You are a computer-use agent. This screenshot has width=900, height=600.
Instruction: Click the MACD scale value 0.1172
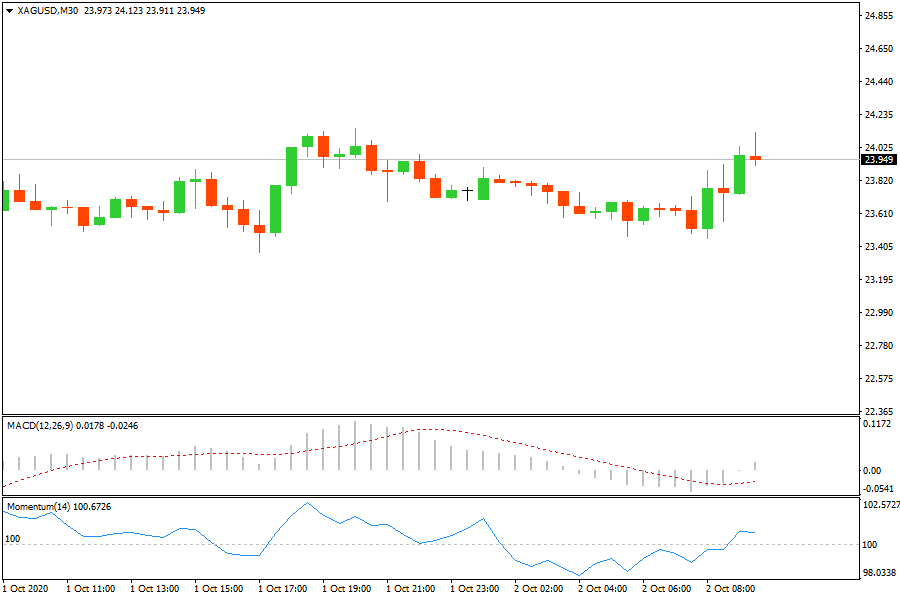tap(878, 425)
